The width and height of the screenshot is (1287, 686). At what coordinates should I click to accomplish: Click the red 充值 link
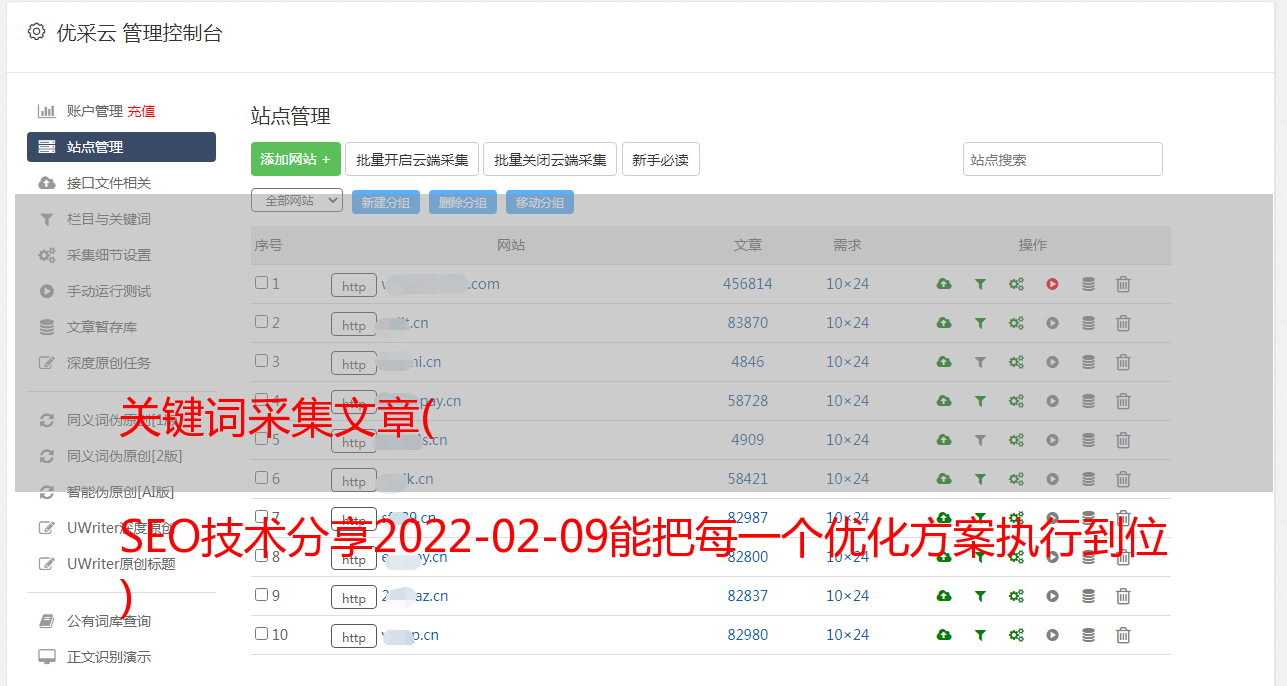[141, 111]
